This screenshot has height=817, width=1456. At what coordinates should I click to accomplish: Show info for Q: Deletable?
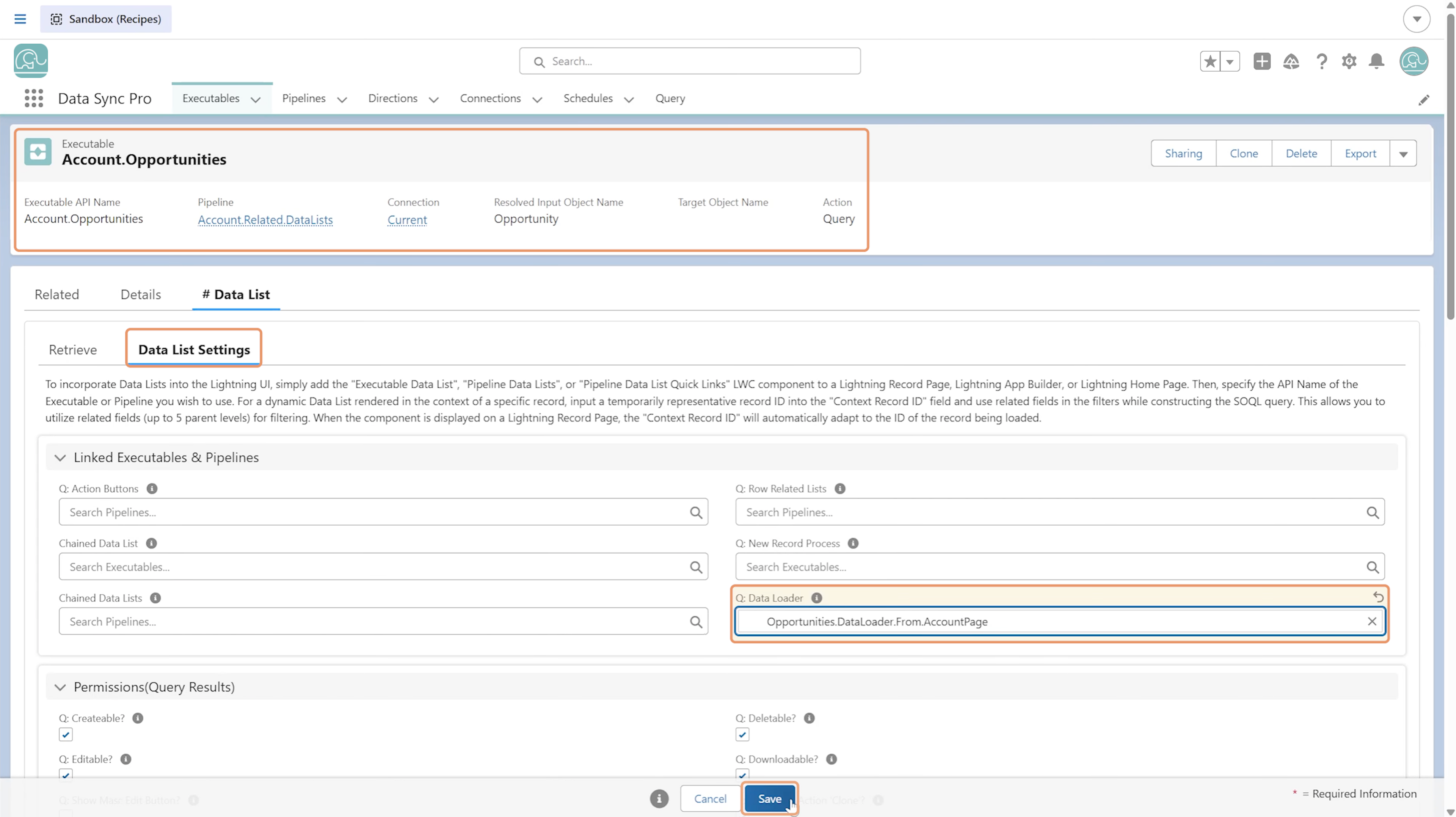pos(810,718)
